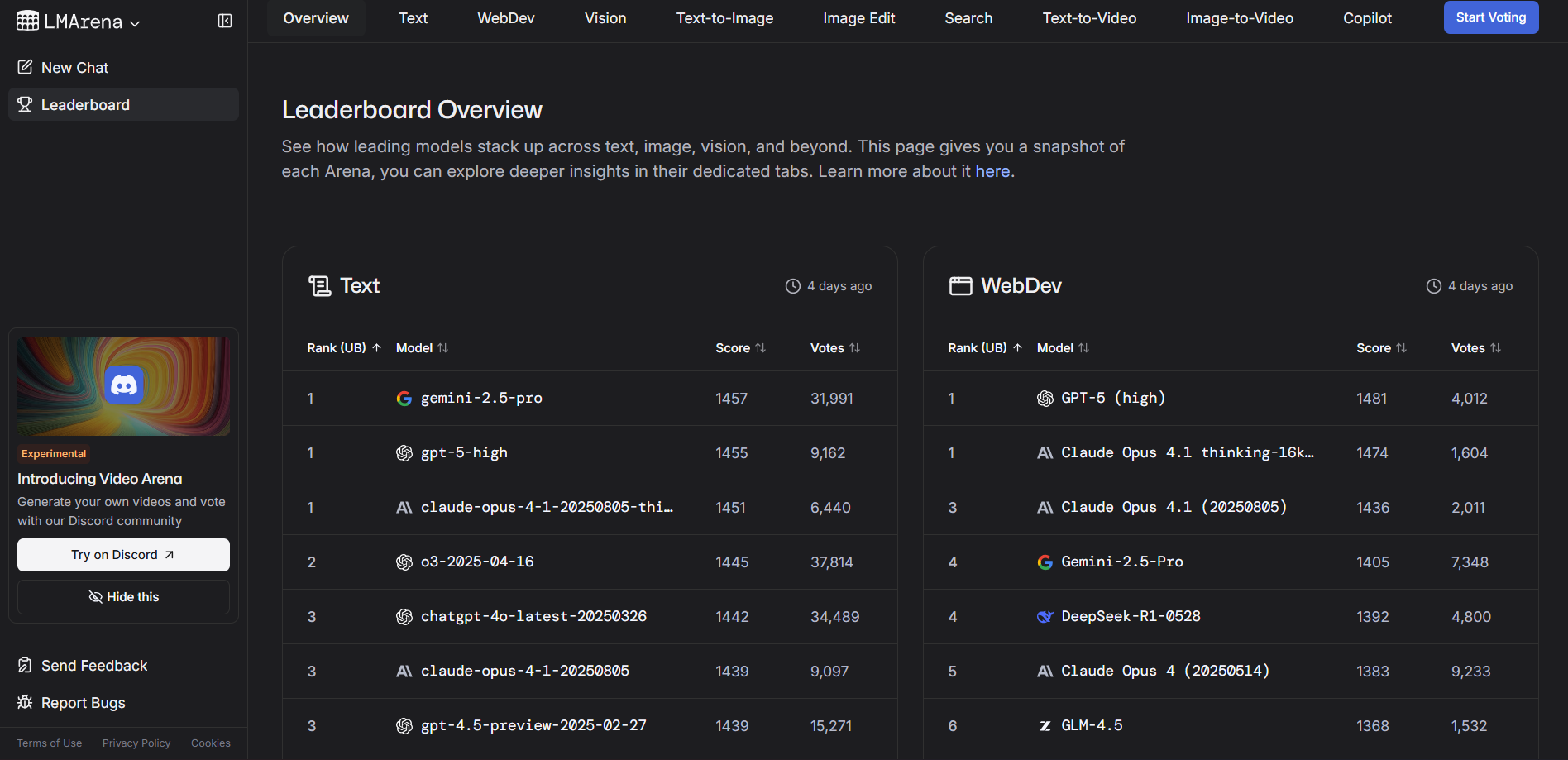Sort Text table by Votes
This screenshot has height=760, width=1568.
click(x=835, y=348)
